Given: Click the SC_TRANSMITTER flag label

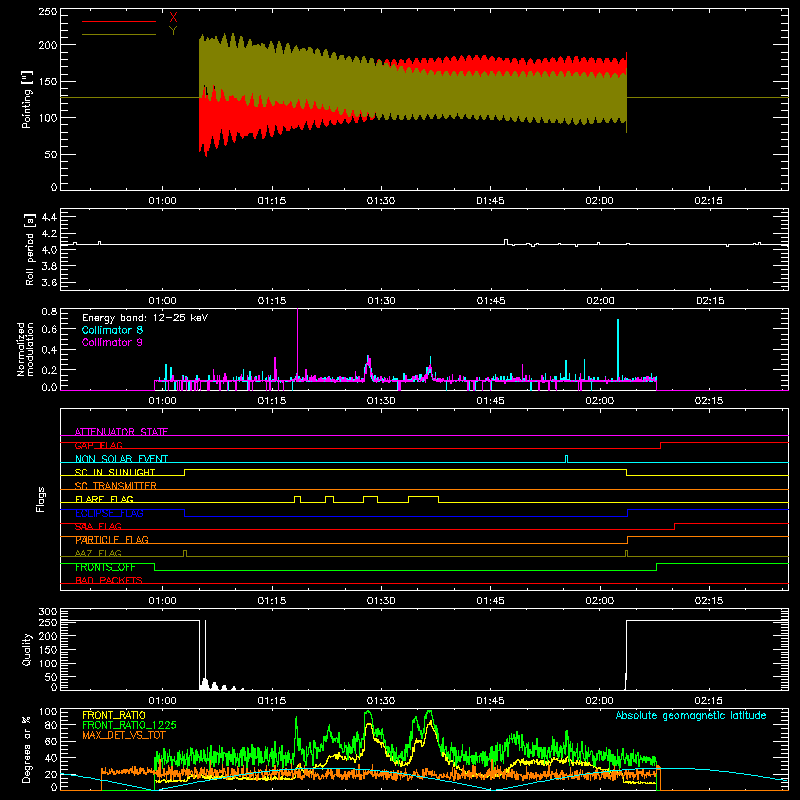Looking at the screenshot, I should click(x=115, y=485).
